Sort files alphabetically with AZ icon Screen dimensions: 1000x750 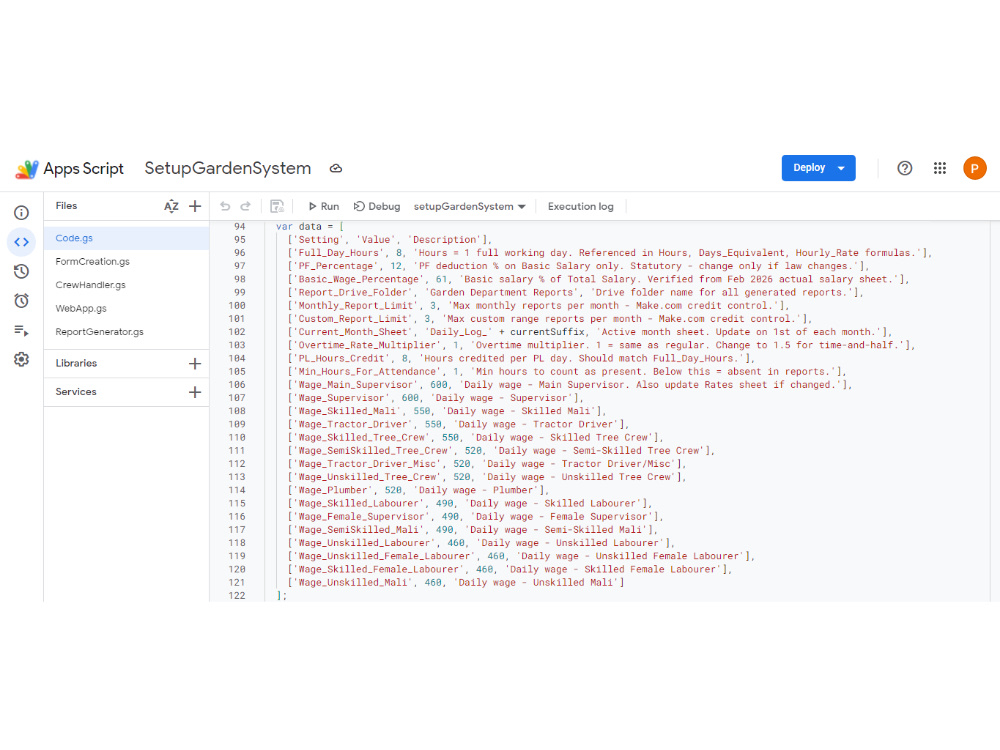pyautogui.click(x=171, y=206)
